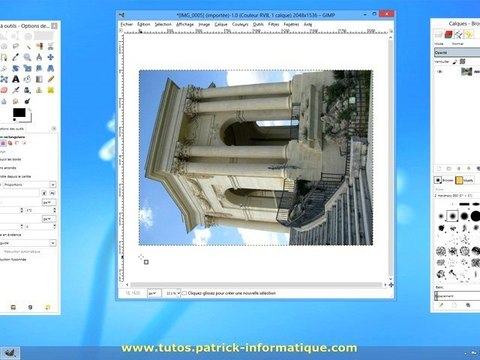Hide the layer using the eye icon
The width and height of the screenshot is (480, 360).
tap(440, 71)
